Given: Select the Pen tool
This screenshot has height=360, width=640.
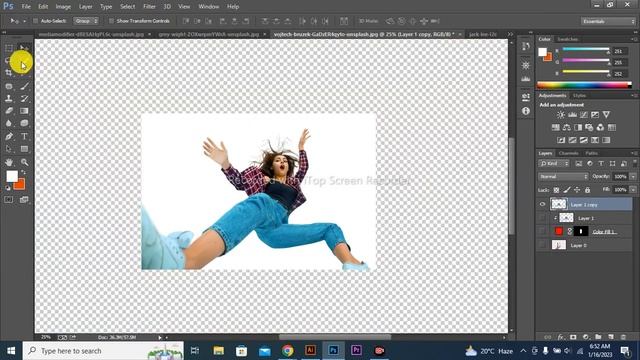Looking at the screenshot, I should click(9, 136).
